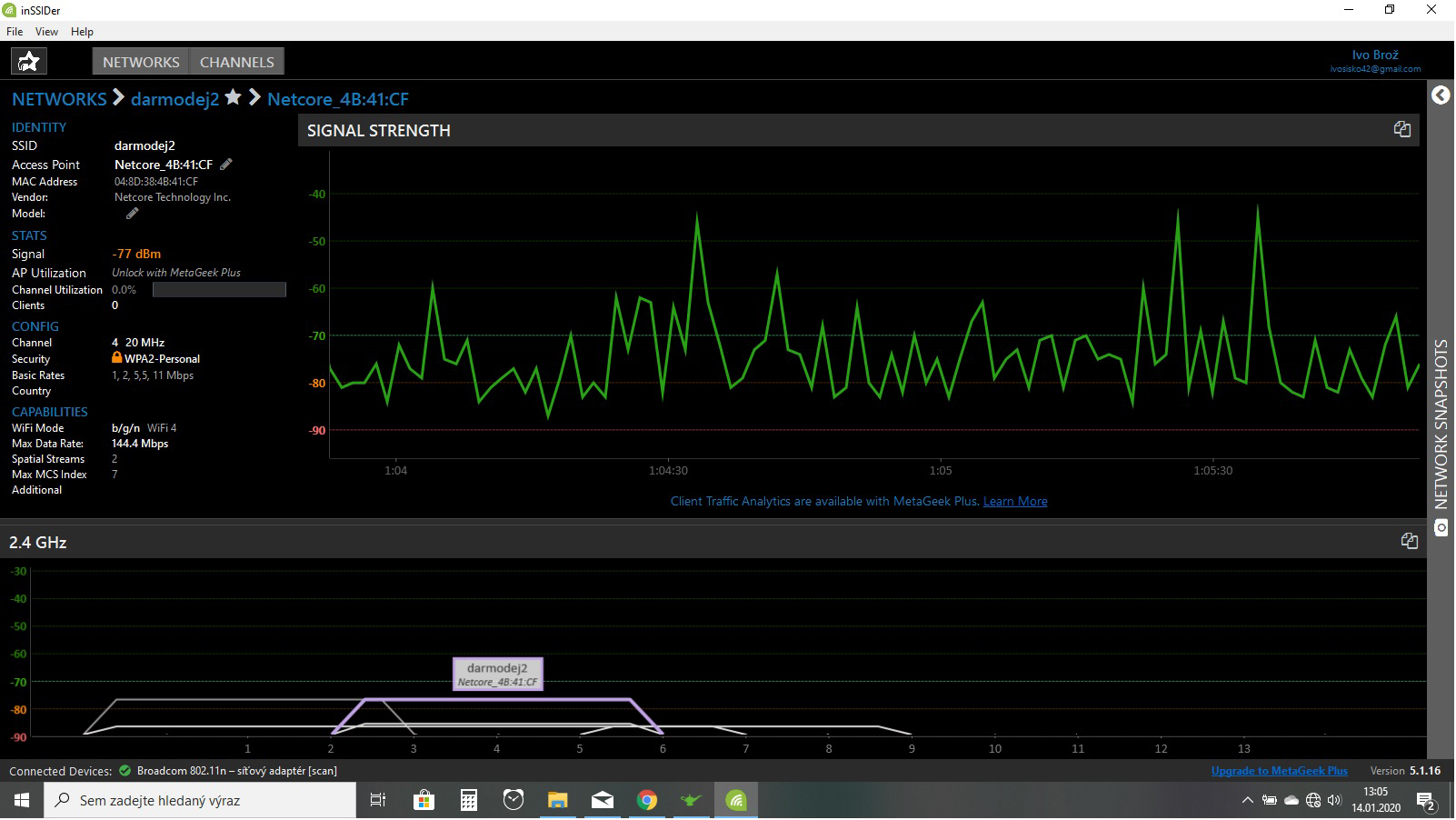Copy the 2.4 GHz channel graph

coord(1410,541)
